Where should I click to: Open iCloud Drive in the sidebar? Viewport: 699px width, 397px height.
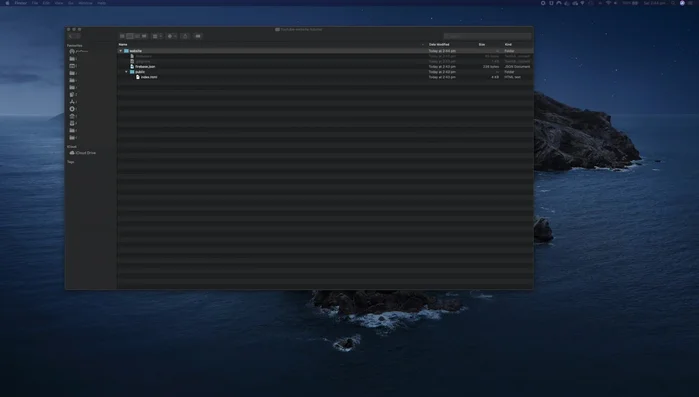[83, 153]
